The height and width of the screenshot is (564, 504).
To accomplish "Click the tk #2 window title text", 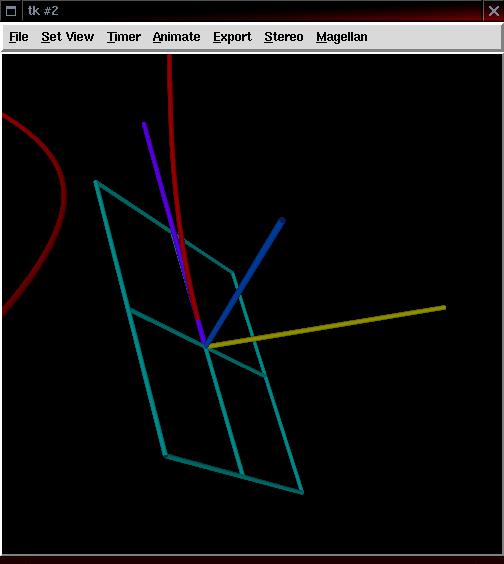I will (43, 11).
